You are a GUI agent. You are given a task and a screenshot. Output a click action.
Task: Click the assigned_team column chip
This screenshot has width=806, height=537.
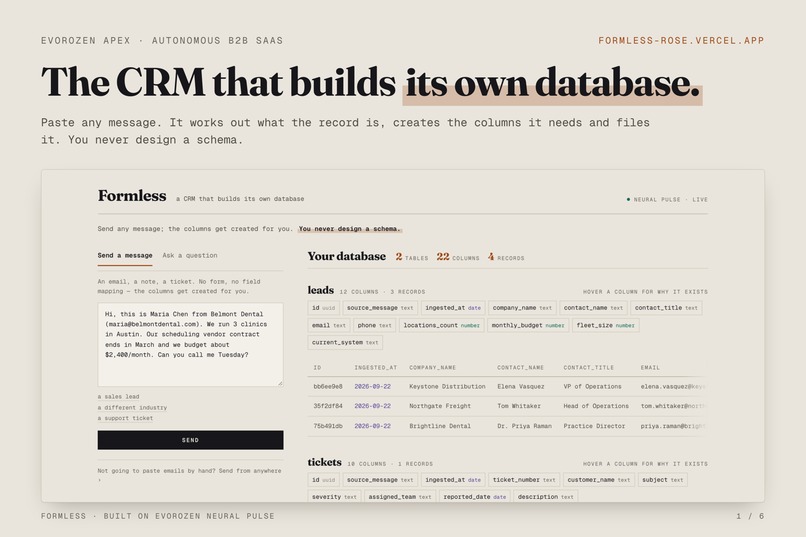(400, 497)
